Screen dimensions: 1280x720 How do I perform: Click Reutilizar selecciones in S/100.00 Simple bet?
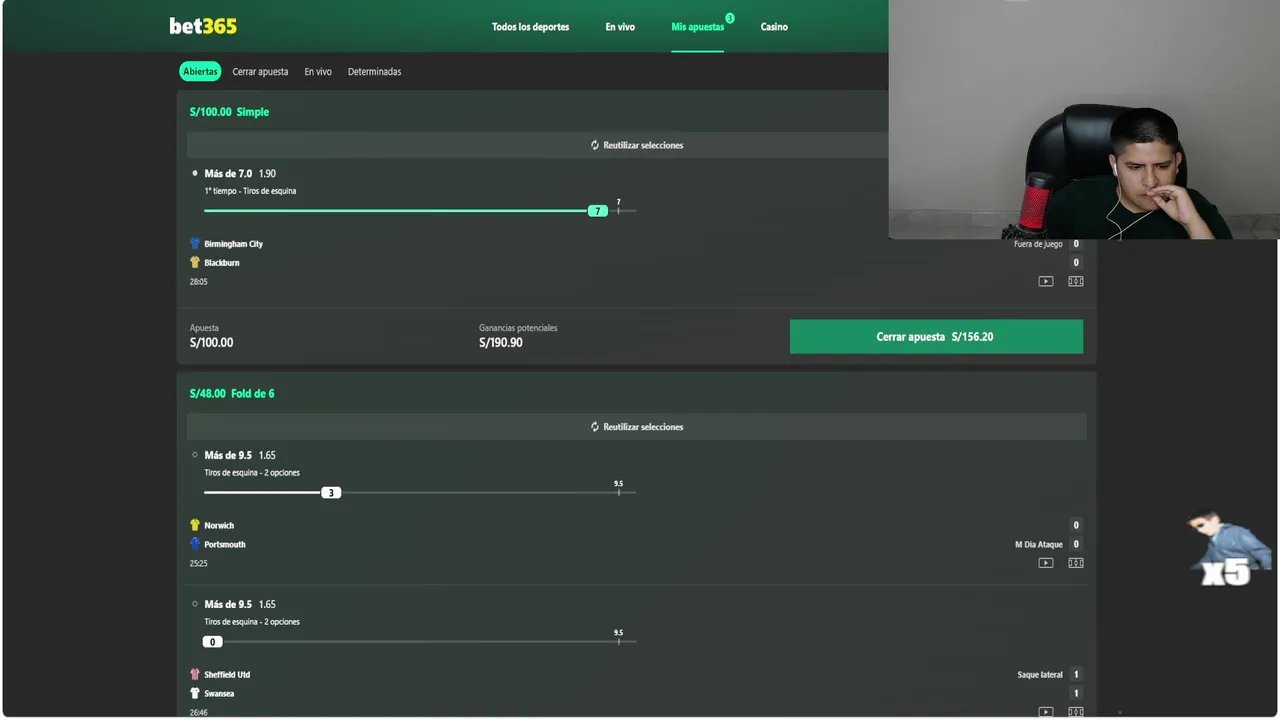[x=637, y=145]
